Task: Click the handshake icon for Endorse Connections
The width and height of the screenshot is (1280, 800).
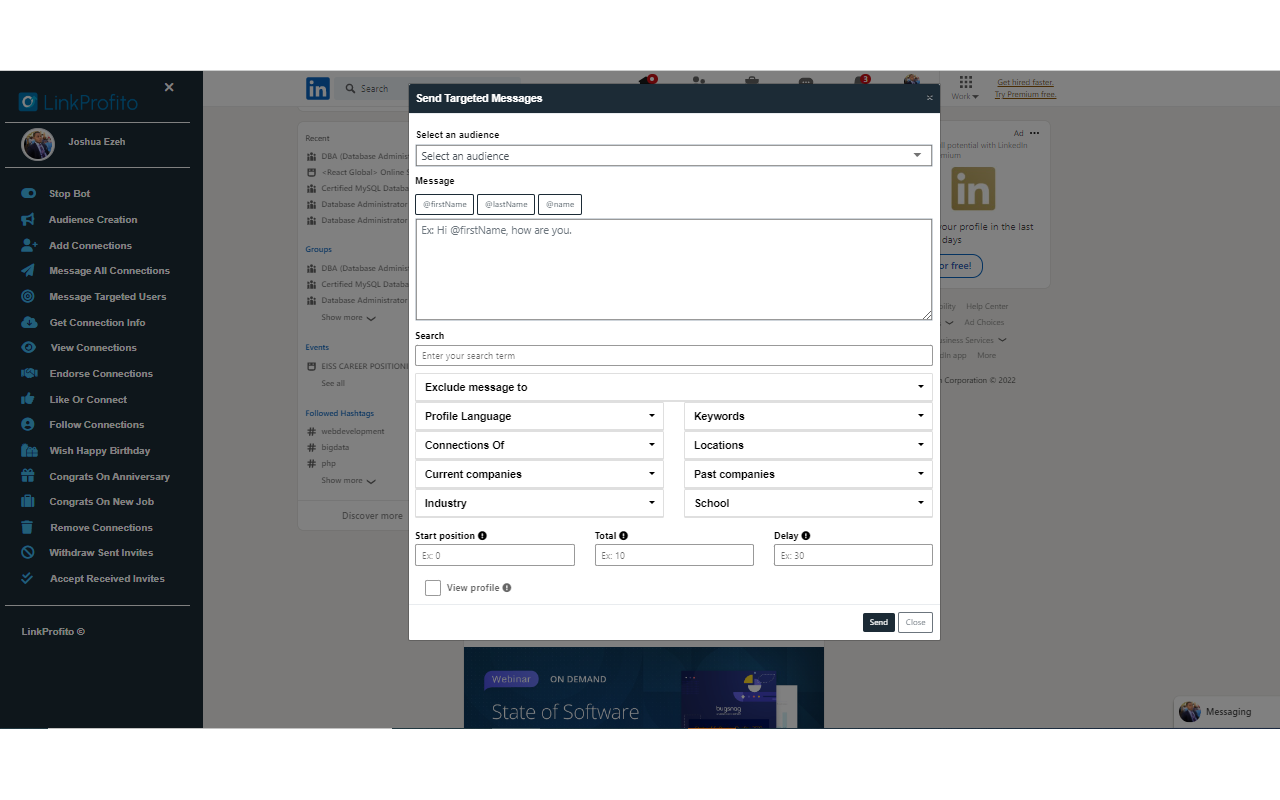Action: [x=29, y=373]
